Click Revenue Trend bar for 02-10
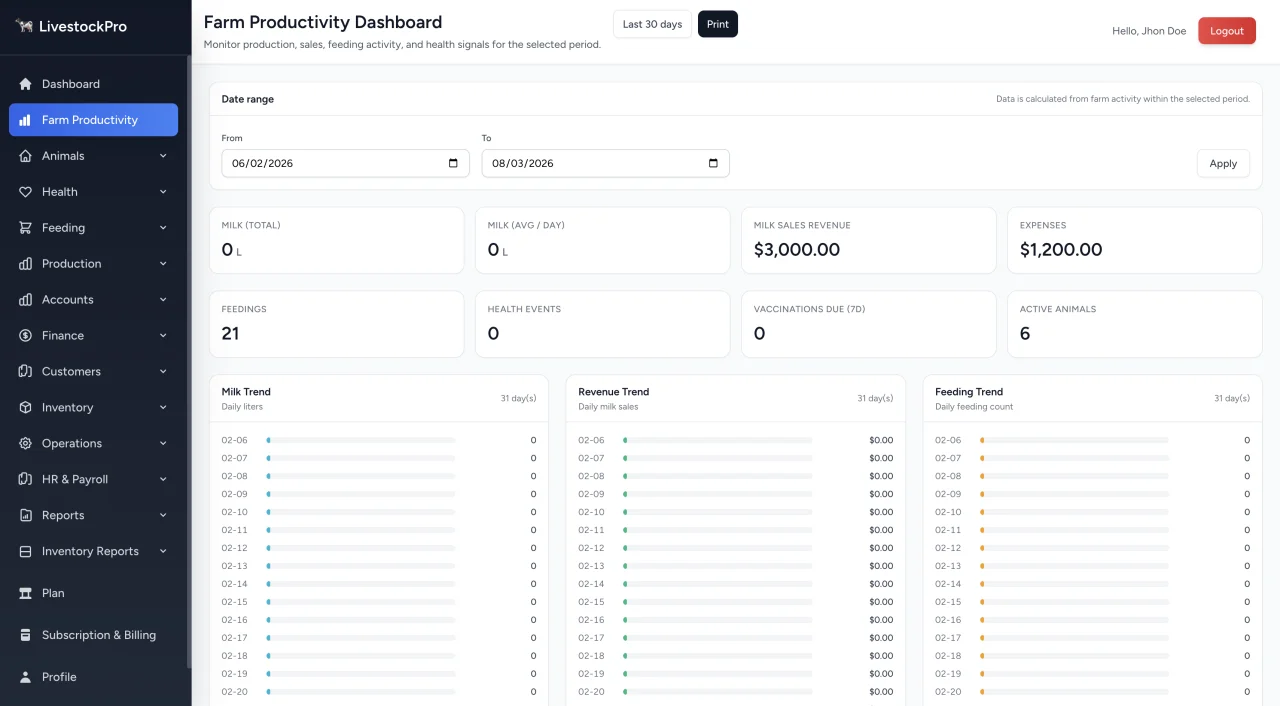 [x=717, y=512]
